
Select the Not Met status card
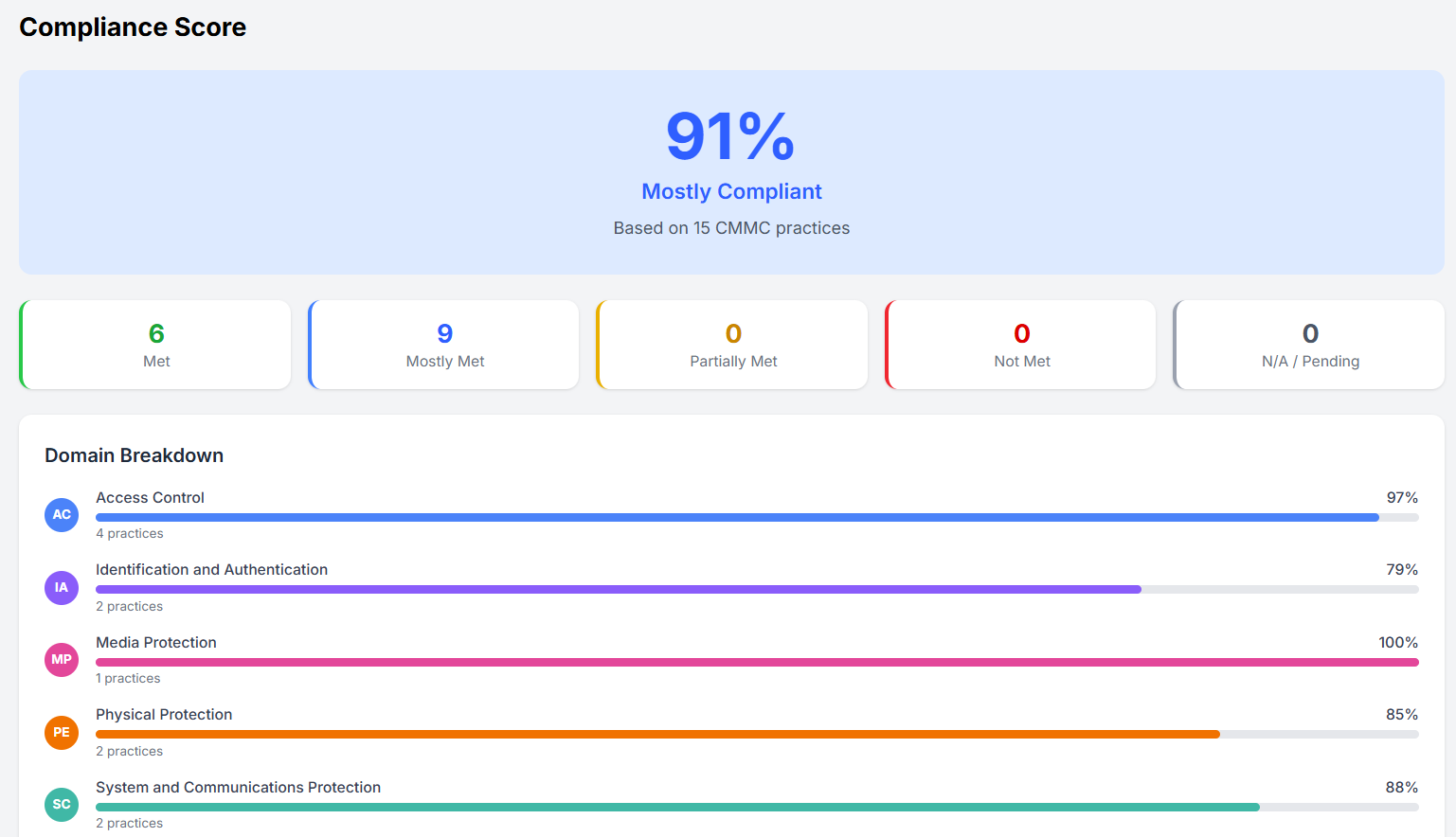click(1021, 345)
